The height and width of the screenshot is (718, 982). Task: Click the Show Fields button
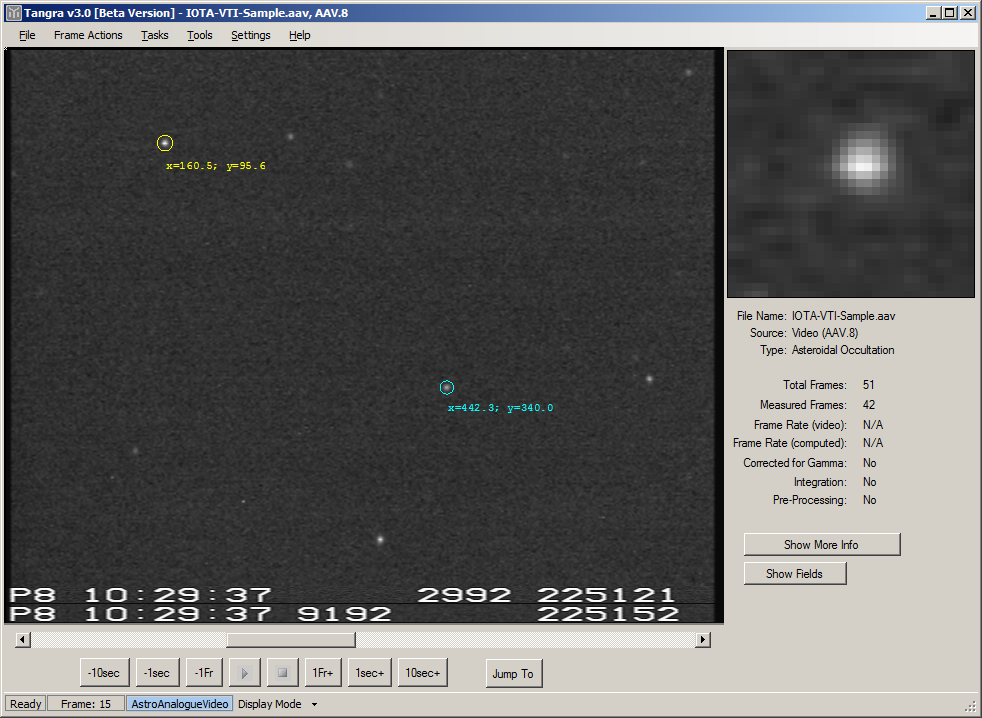tap(795, 573)
